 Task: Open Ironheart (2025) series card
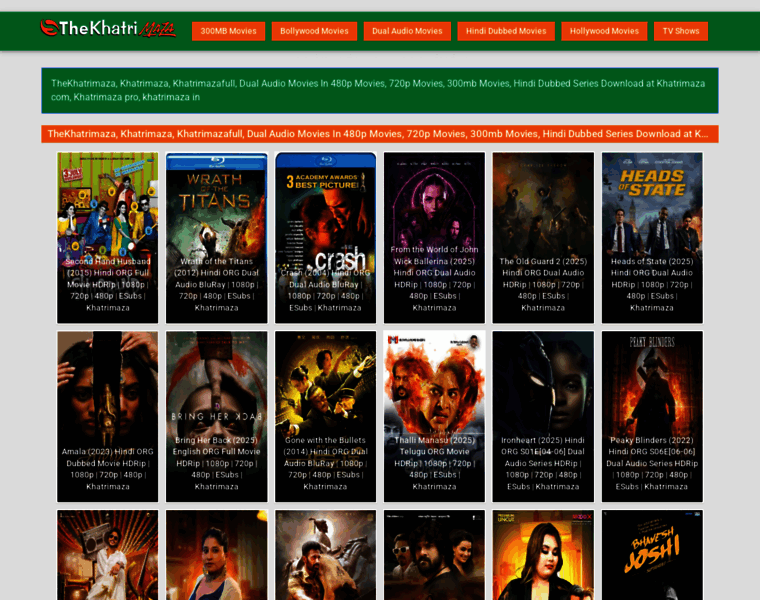coord(543,416)
